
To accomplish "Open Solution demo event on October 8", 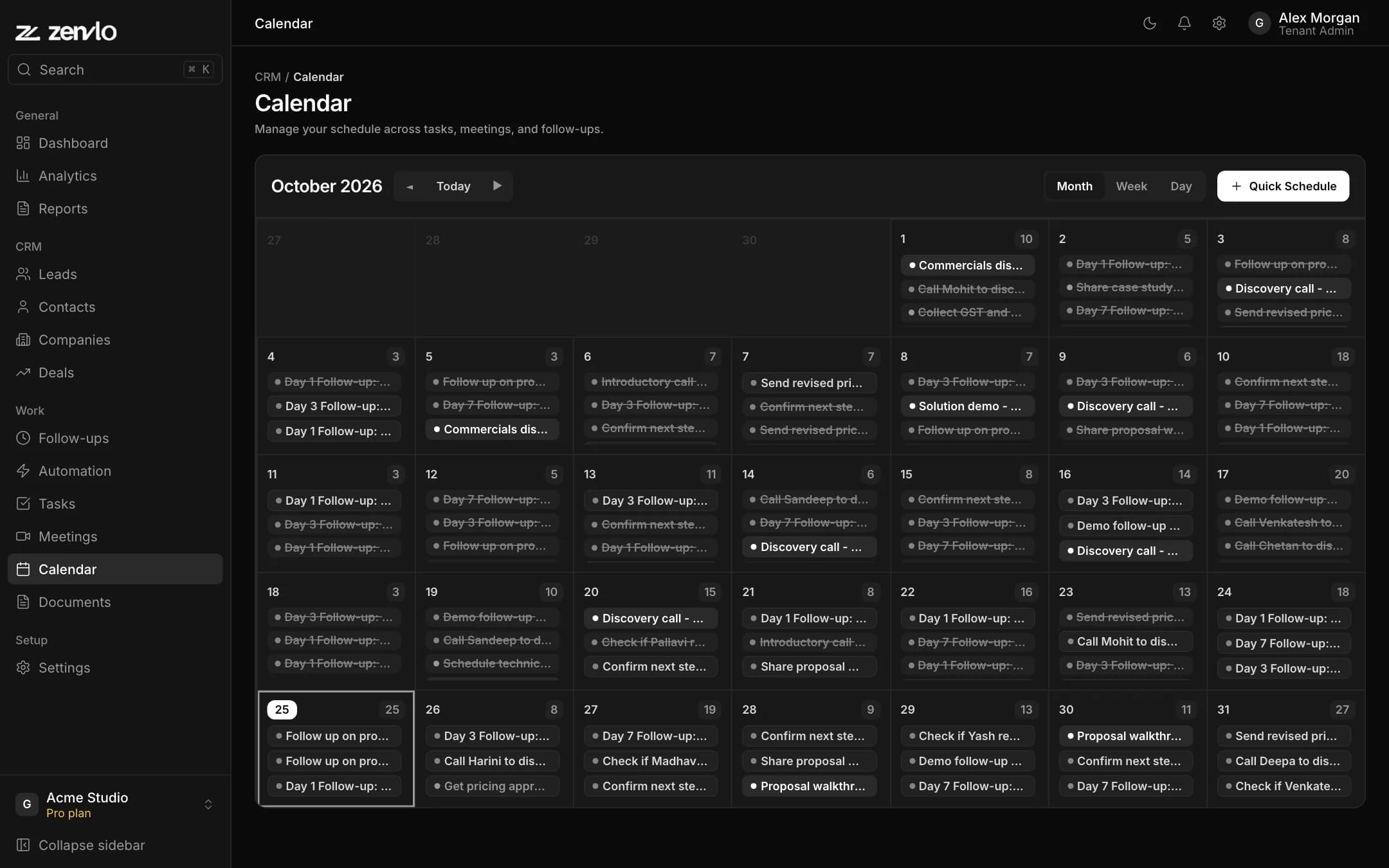I will pos(968,406).
